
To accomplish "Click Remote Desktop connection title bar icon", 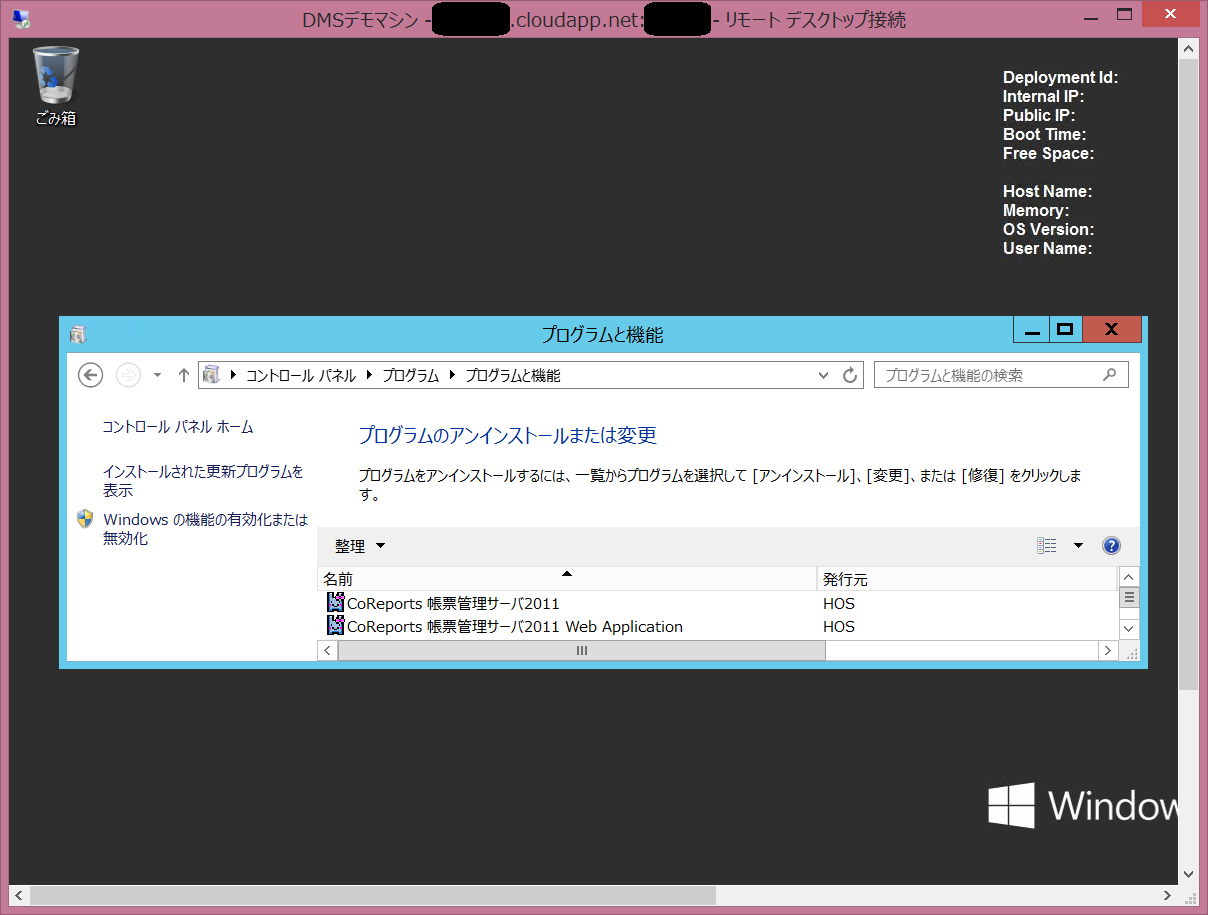I will [x=21, y=18].
